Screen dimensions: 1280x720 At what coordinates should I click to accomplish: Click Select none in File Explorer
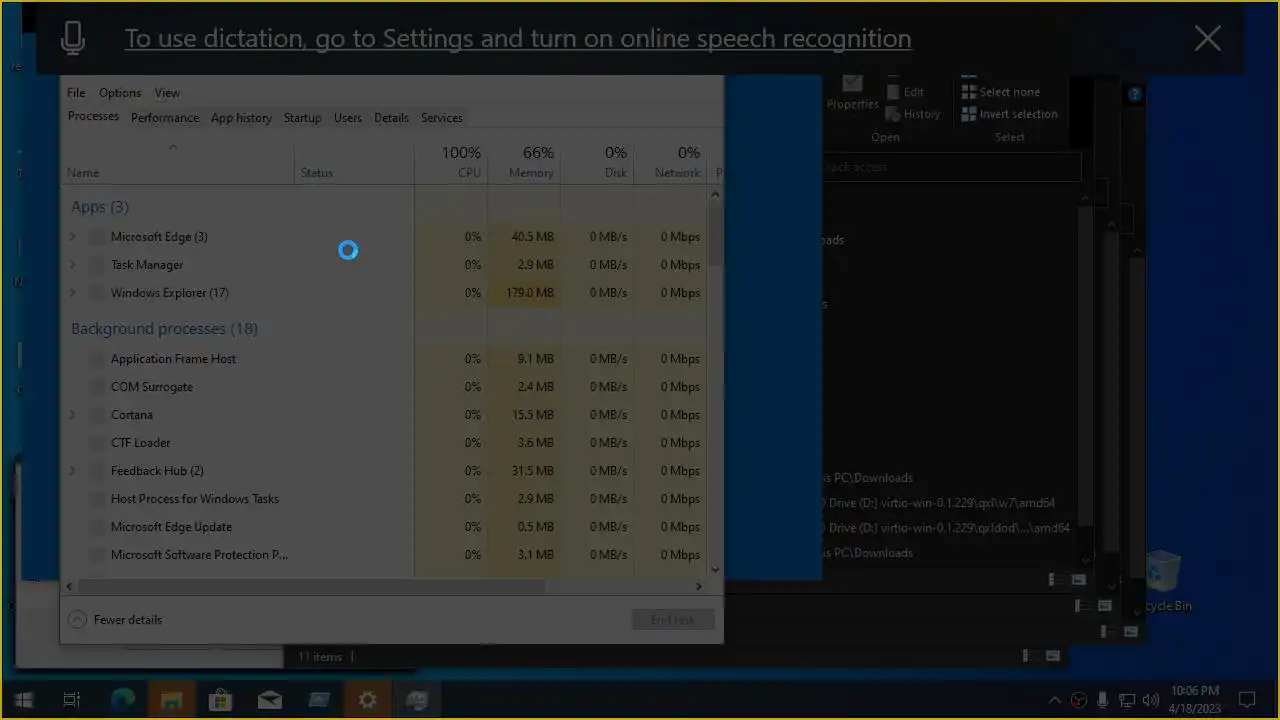[1000, 92]
